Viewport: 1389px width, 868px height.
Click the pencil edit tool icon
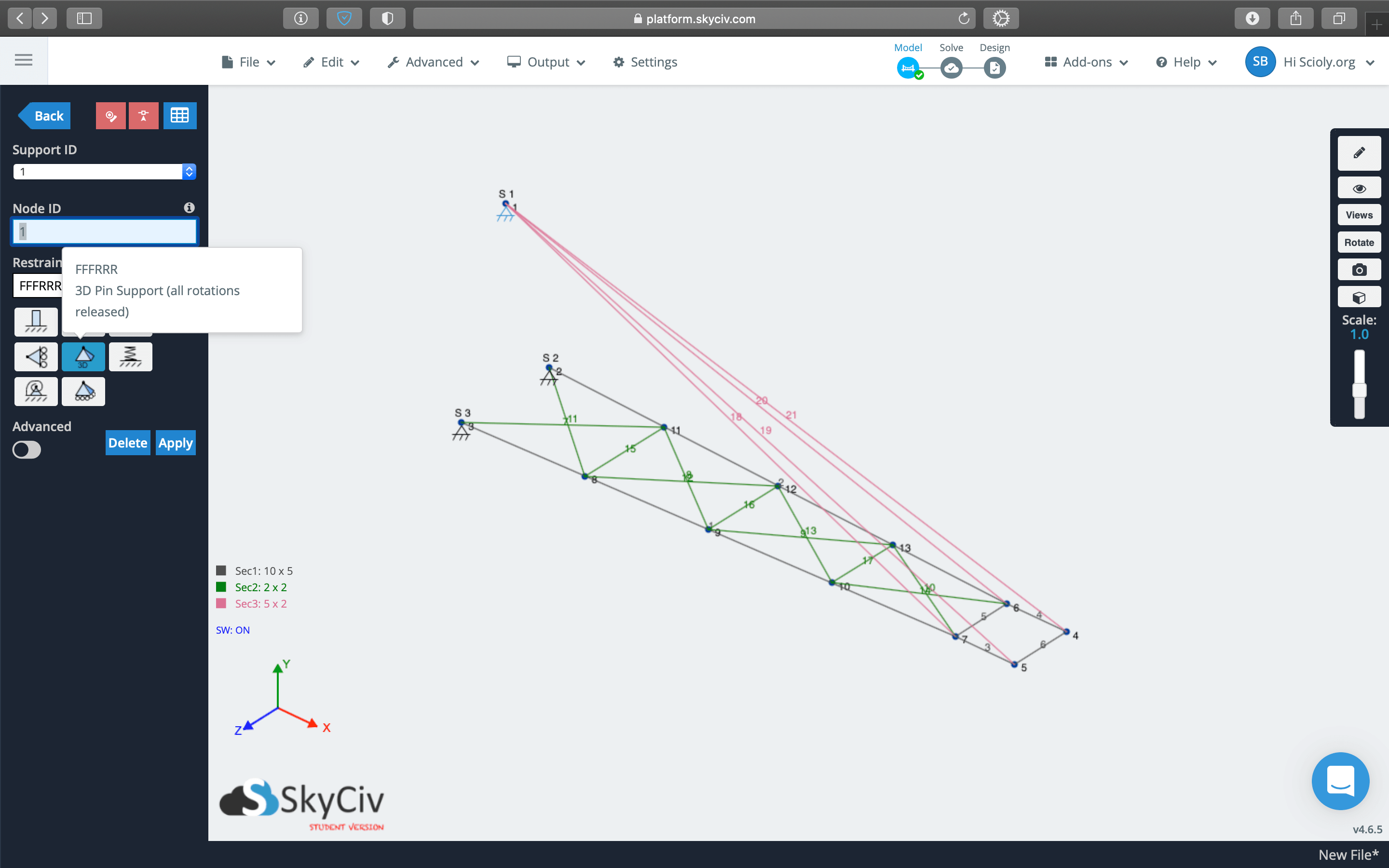coord(1359,153)
